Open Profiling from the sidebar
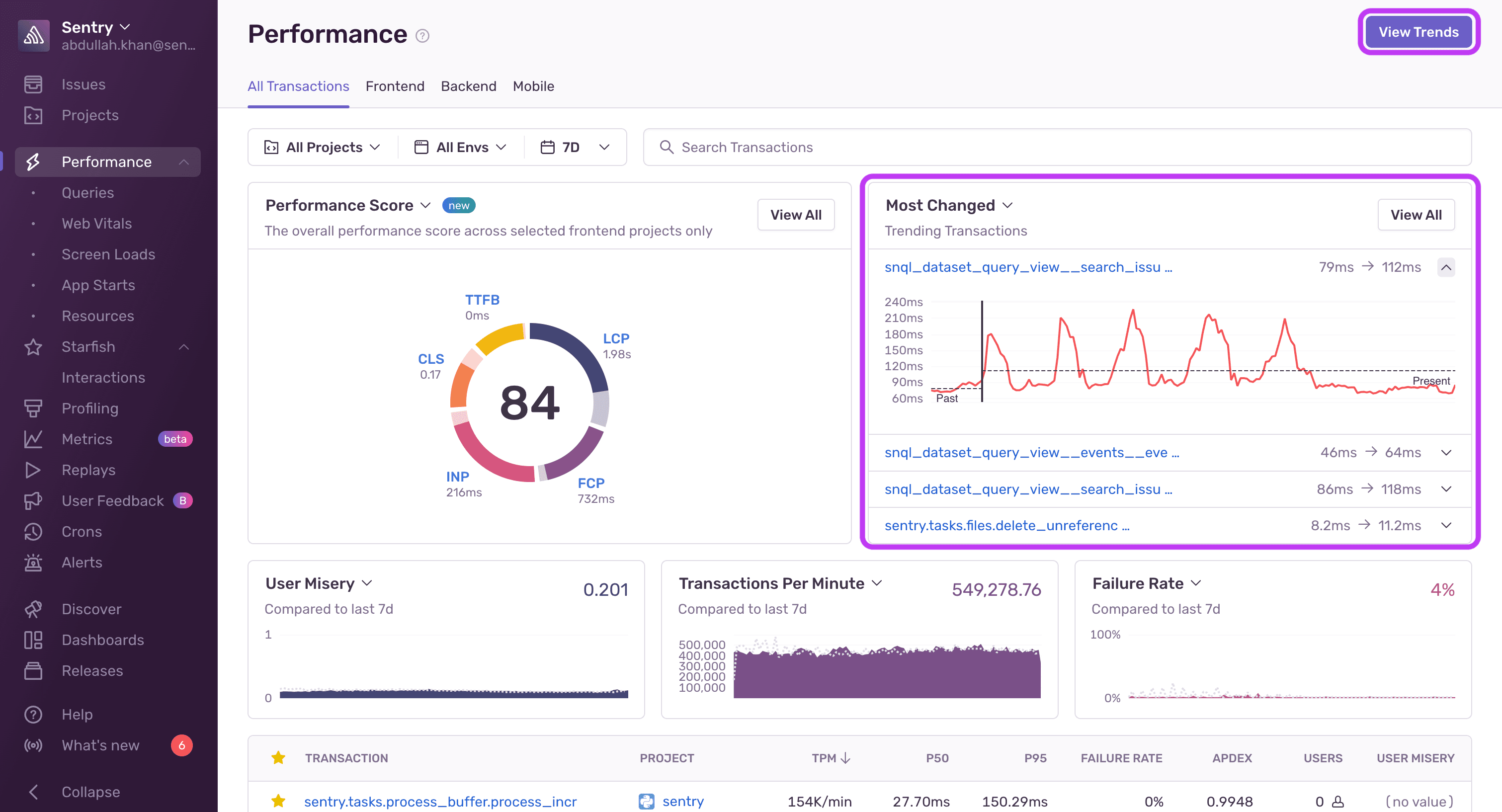 coord(33,408)
